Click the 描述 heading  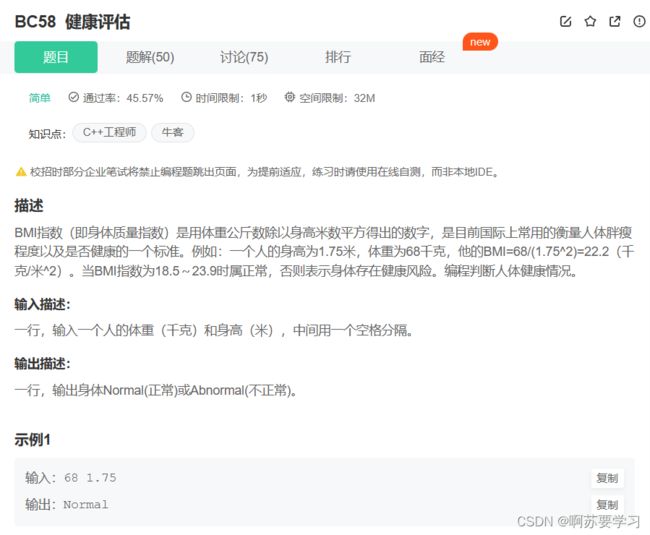(29, 206)
